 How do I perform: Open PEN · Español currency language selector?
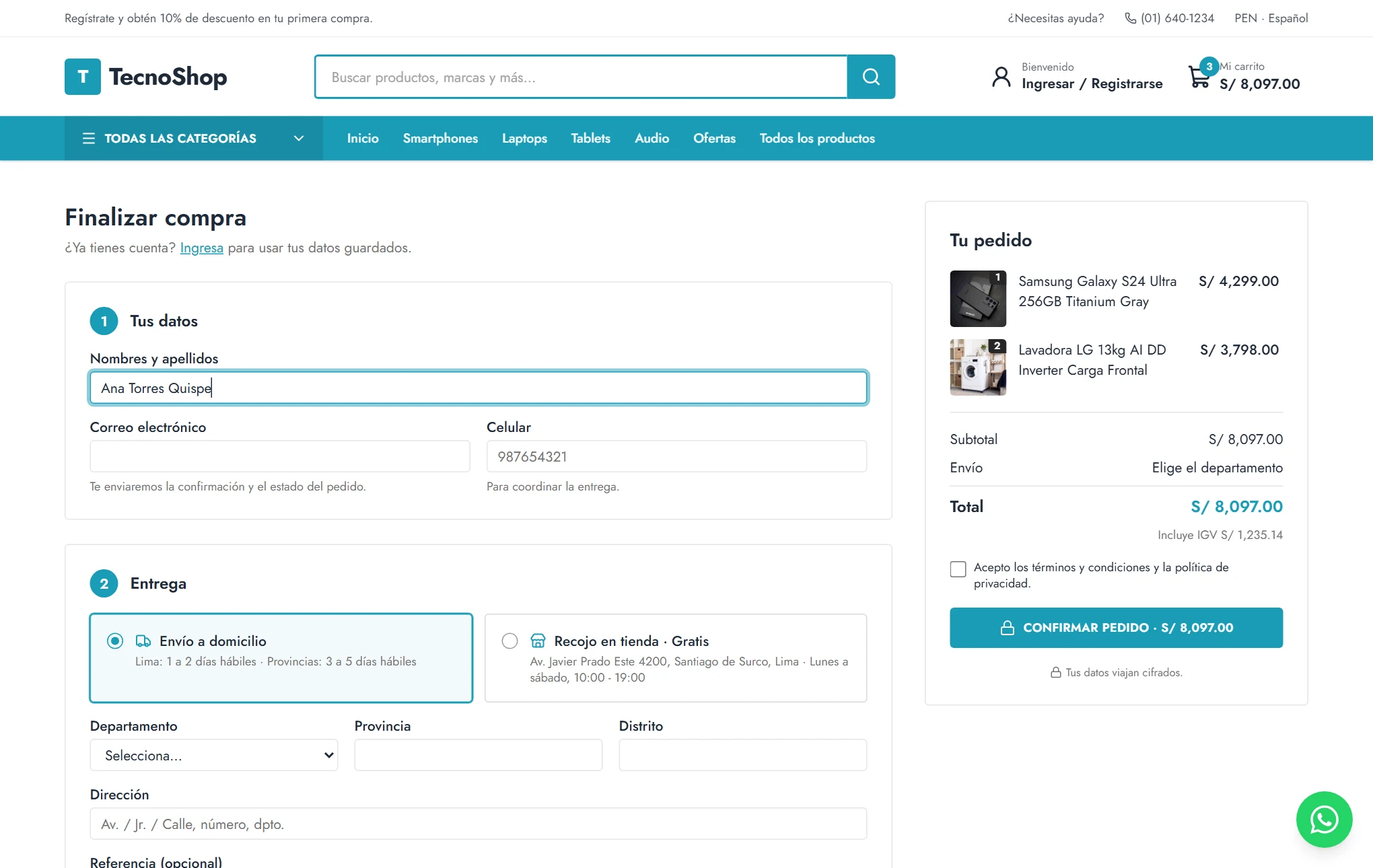pyautogui.click(x=1271, y=18)
